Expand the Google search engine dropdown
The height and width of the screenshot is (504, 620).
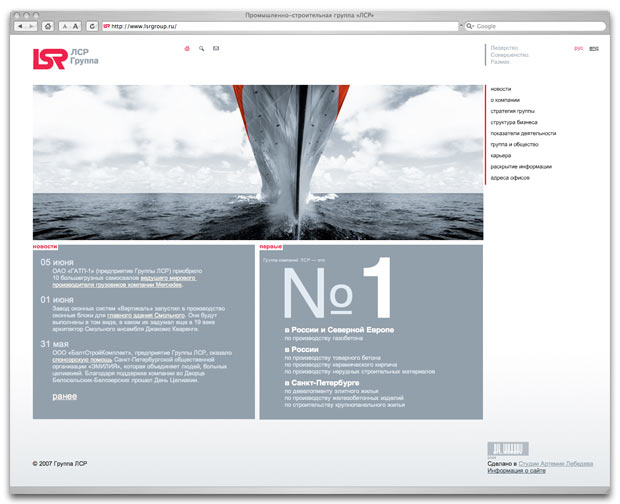(x=472, y=25)
